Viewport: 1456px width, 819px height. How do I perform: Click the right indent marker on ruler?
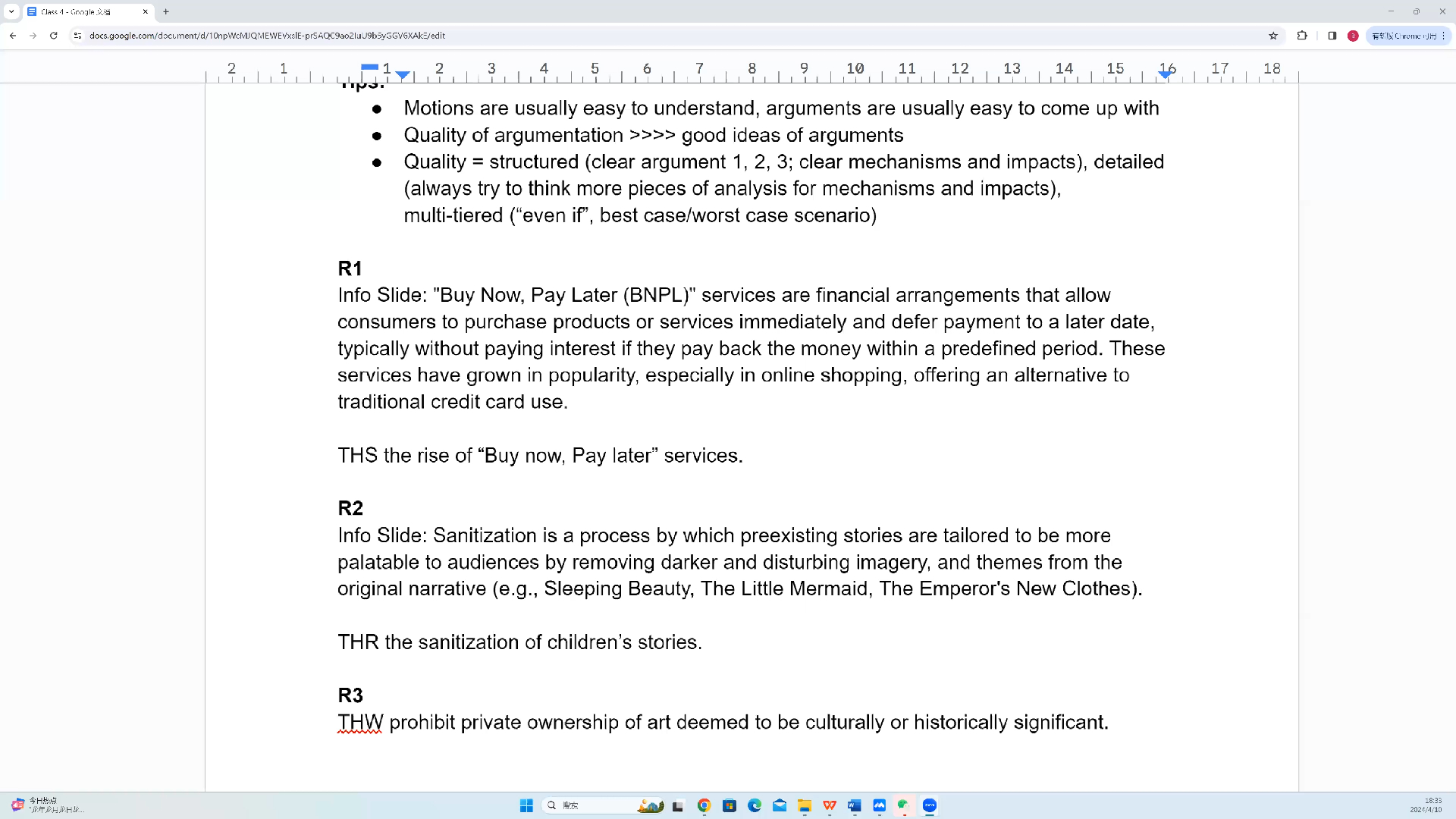[1166, 74]
